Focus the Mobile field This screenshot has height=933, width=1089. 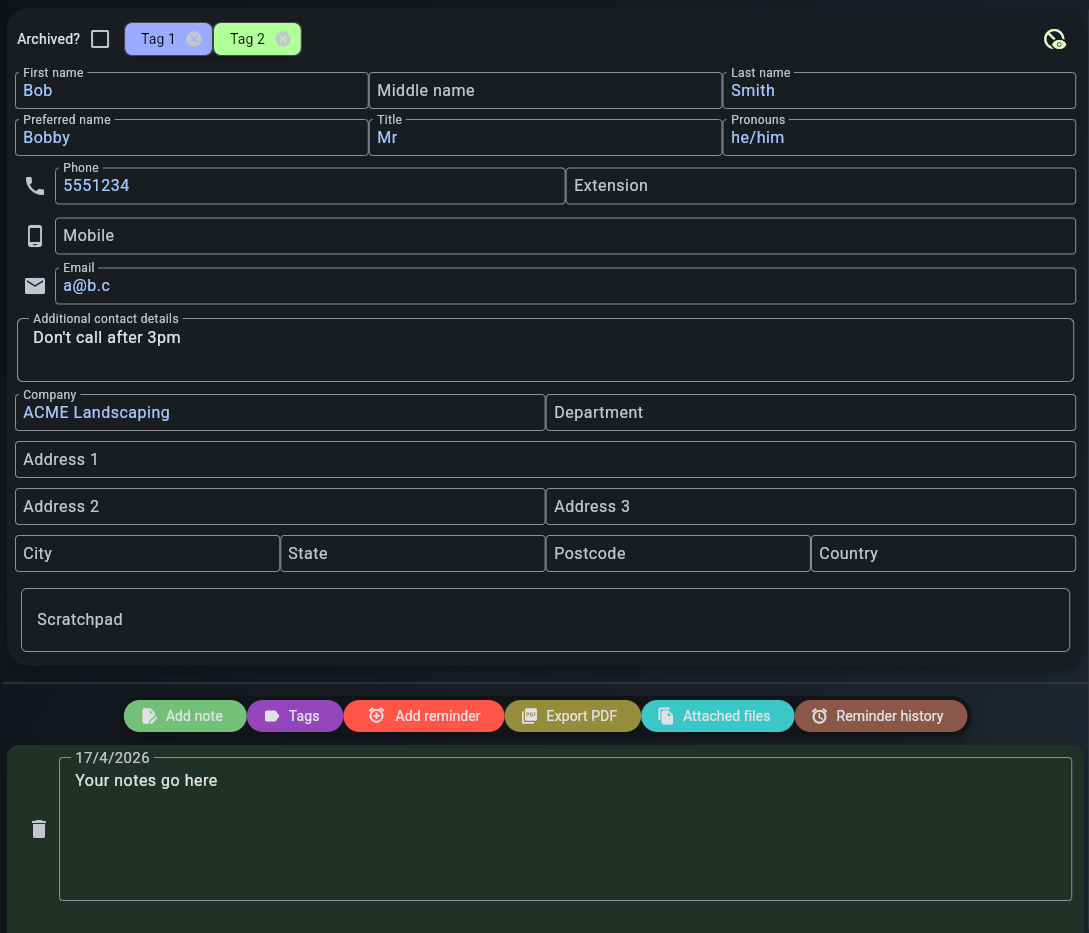coord(565,236)
